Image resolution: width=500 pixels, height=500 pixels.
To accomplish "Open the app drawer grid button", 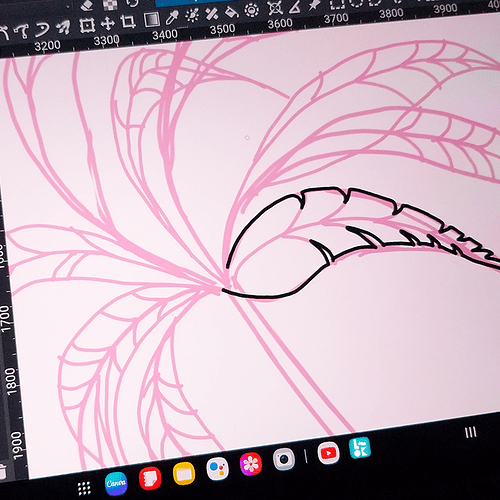I will click(x=84, y=489).
